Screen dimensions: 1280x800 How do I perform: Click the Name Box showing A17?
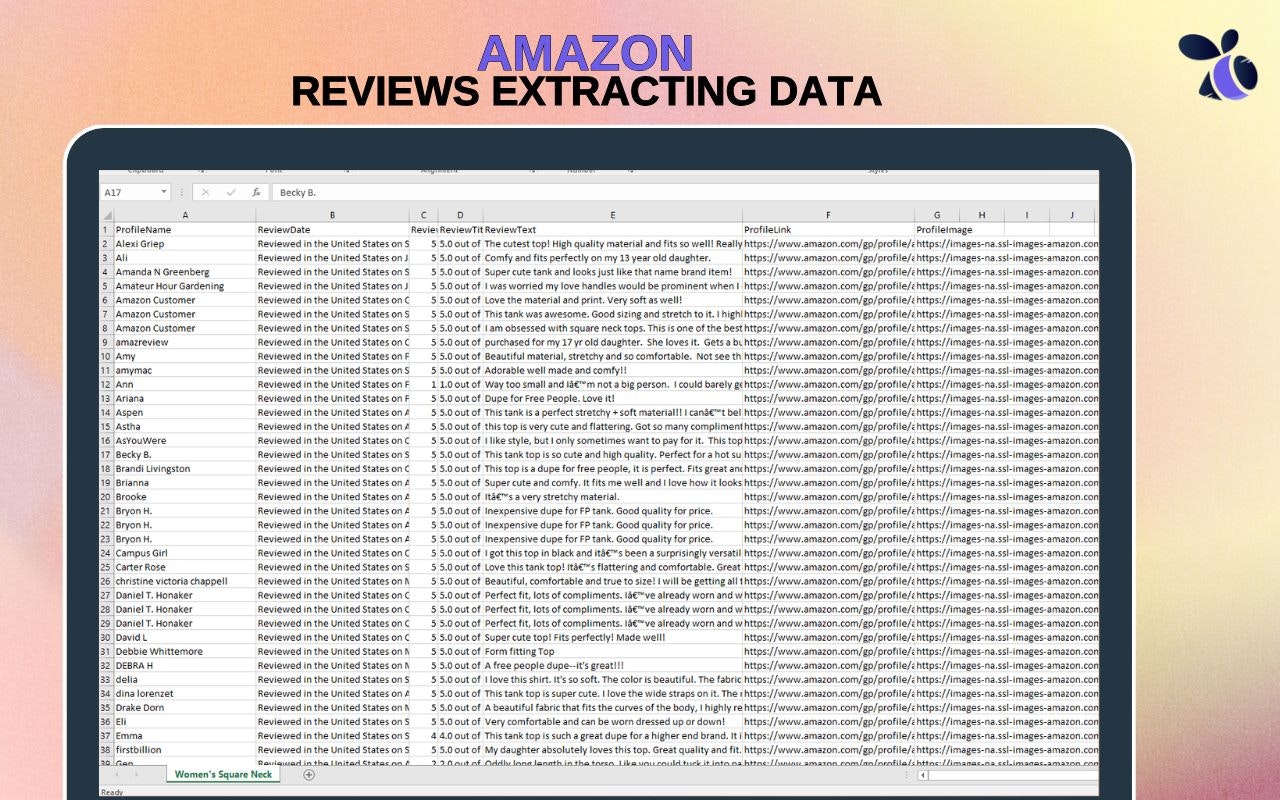pyautogui.click(x=136, y=192)
